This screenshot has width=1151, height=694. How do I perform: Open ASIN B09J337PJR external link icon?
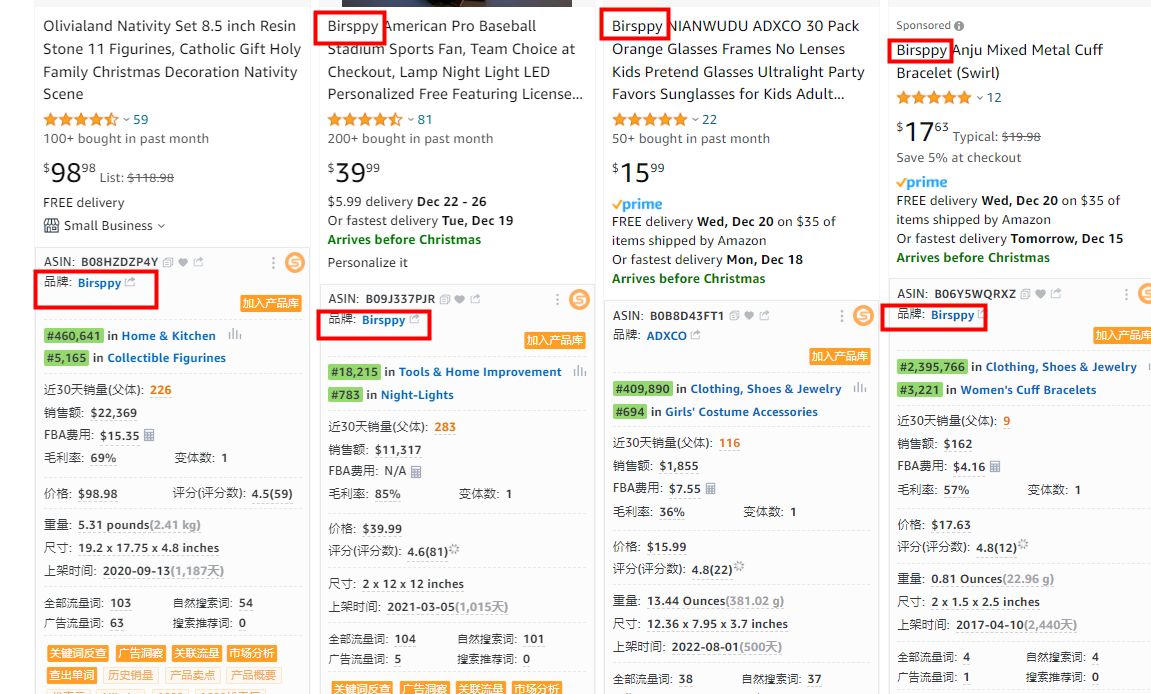(x=476, y=298)
